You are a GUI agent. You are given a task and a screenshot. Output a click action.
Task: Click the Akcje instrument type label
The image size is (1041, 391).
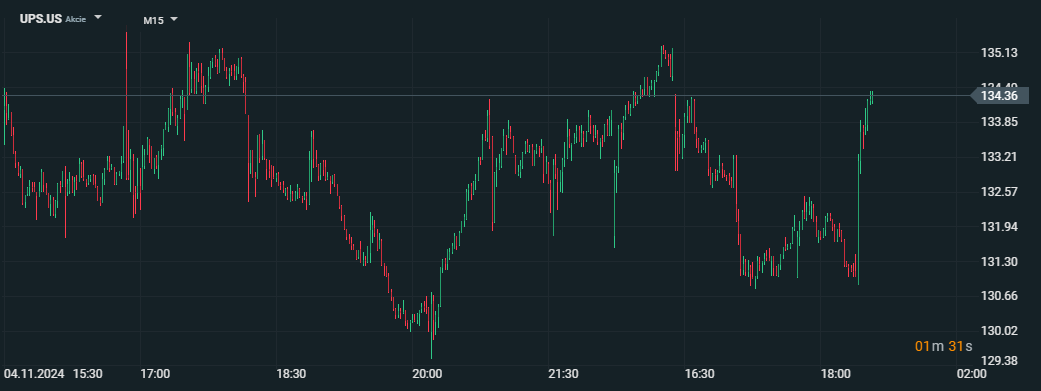point(76,19)
